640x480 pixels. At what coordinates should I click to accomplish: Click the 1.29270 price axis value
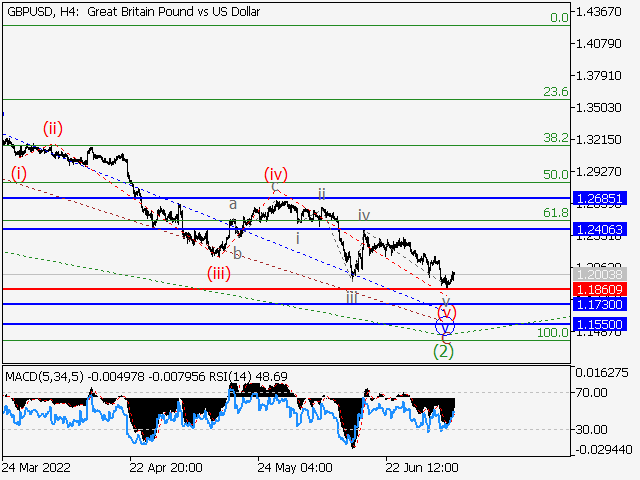click(598, 172)
